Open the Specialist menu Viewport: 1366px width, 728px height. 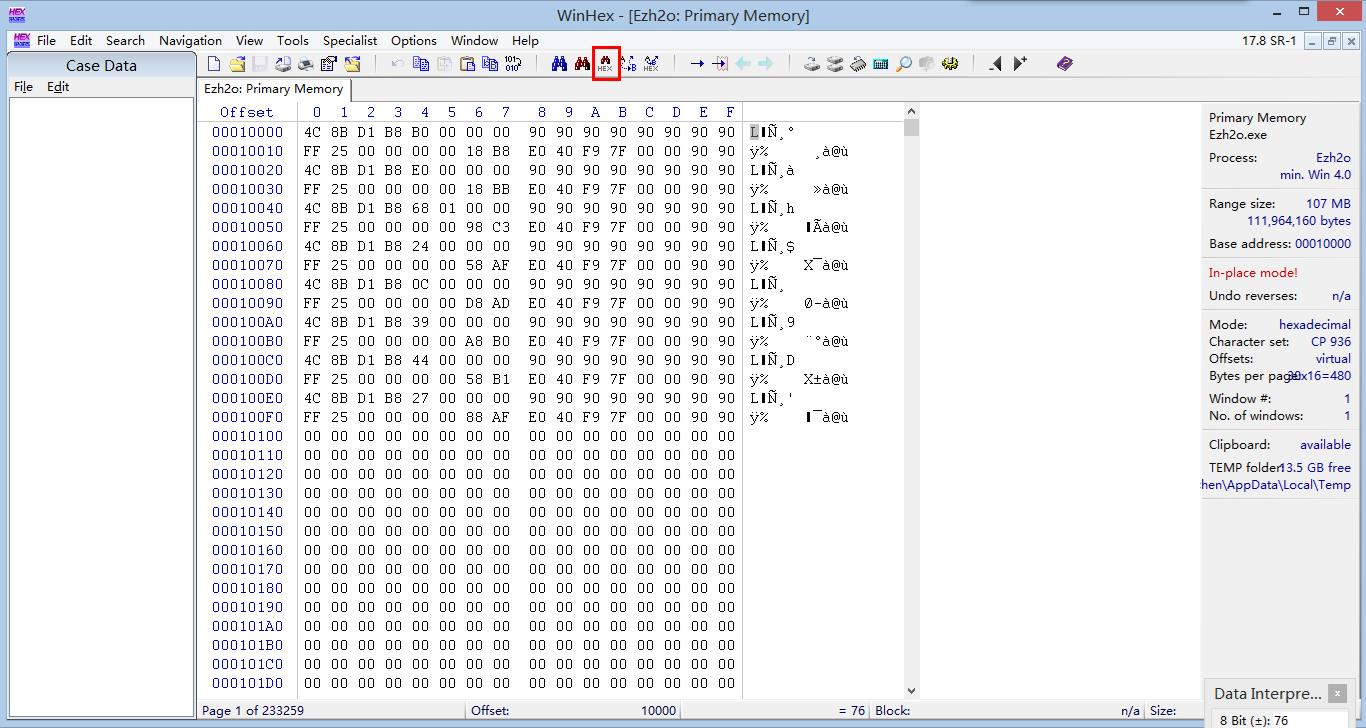click(x=350, y=41)
